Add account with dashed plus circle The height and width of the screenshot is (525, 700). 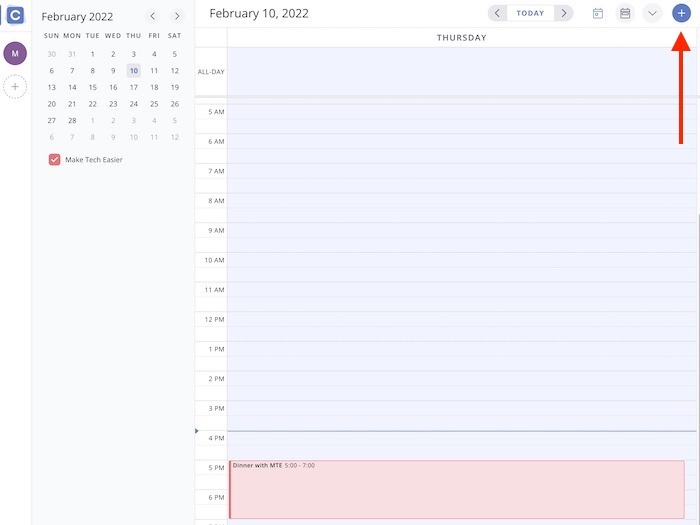(x=15, y=87)
